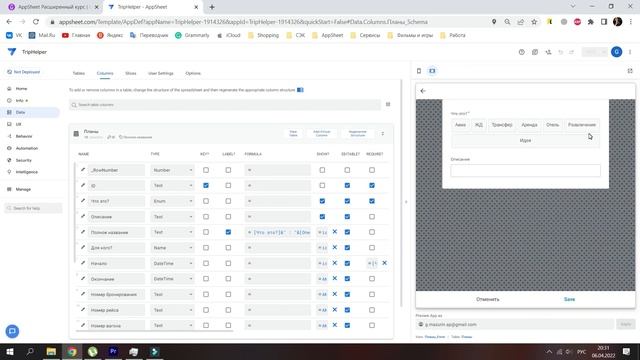Viewport: 640px width, 360px height.
Task: Remove the REQUIRE formula X in Начало row
Action: 384,263
